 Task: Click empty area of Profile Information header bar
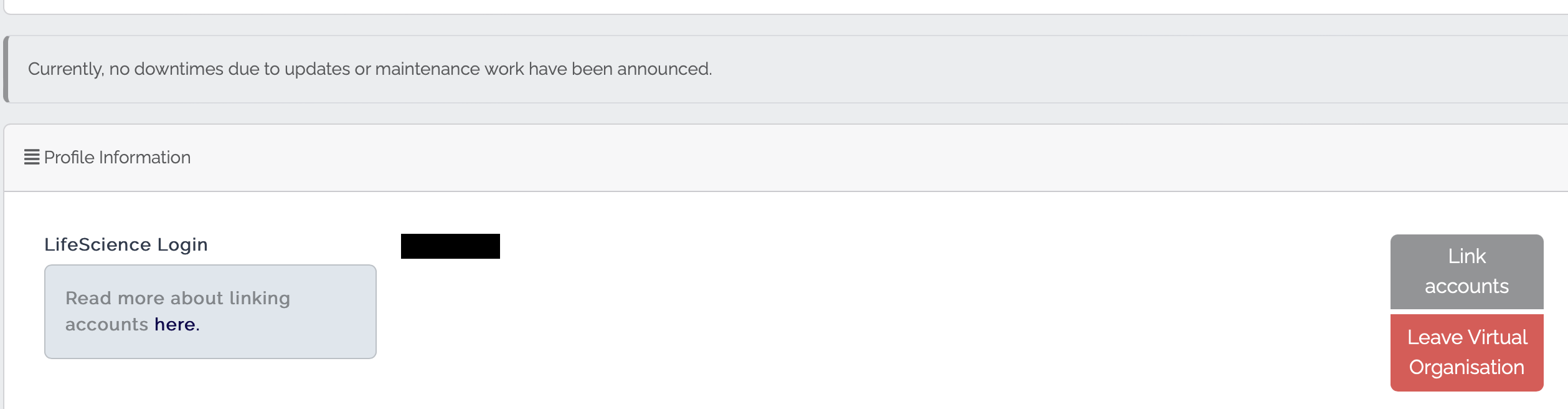point(810,157)
